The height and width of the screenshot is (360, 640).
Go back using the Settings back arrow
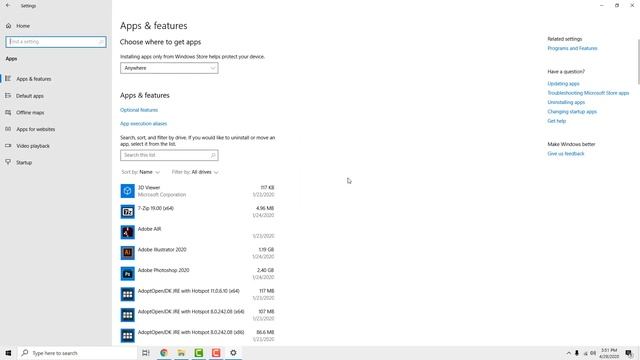point(8,5)
